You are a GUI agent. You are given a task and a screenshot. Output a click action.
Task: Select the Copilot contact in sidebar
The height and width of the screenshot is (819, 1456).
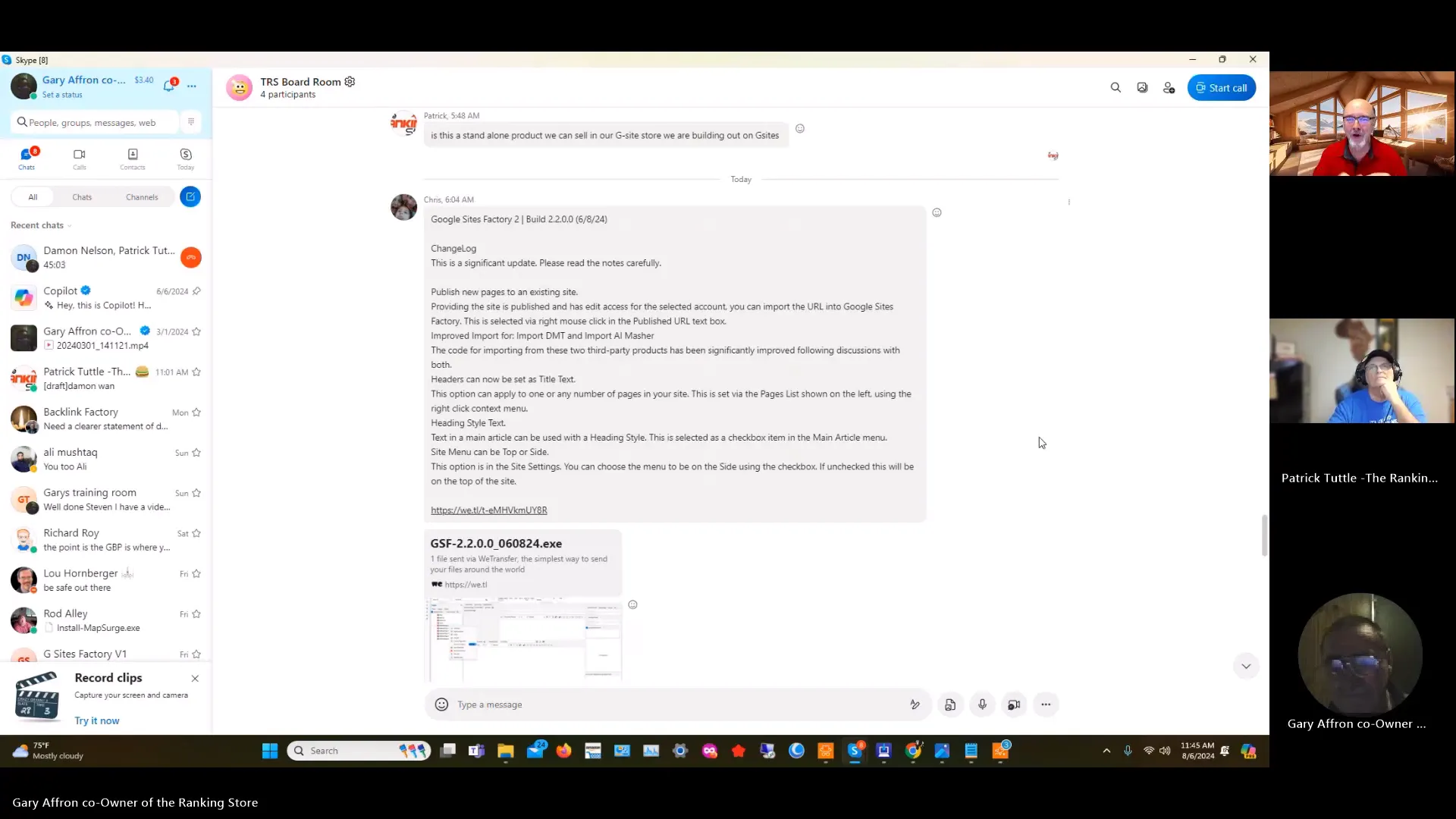pyautogui.click(x=105, y=297)
